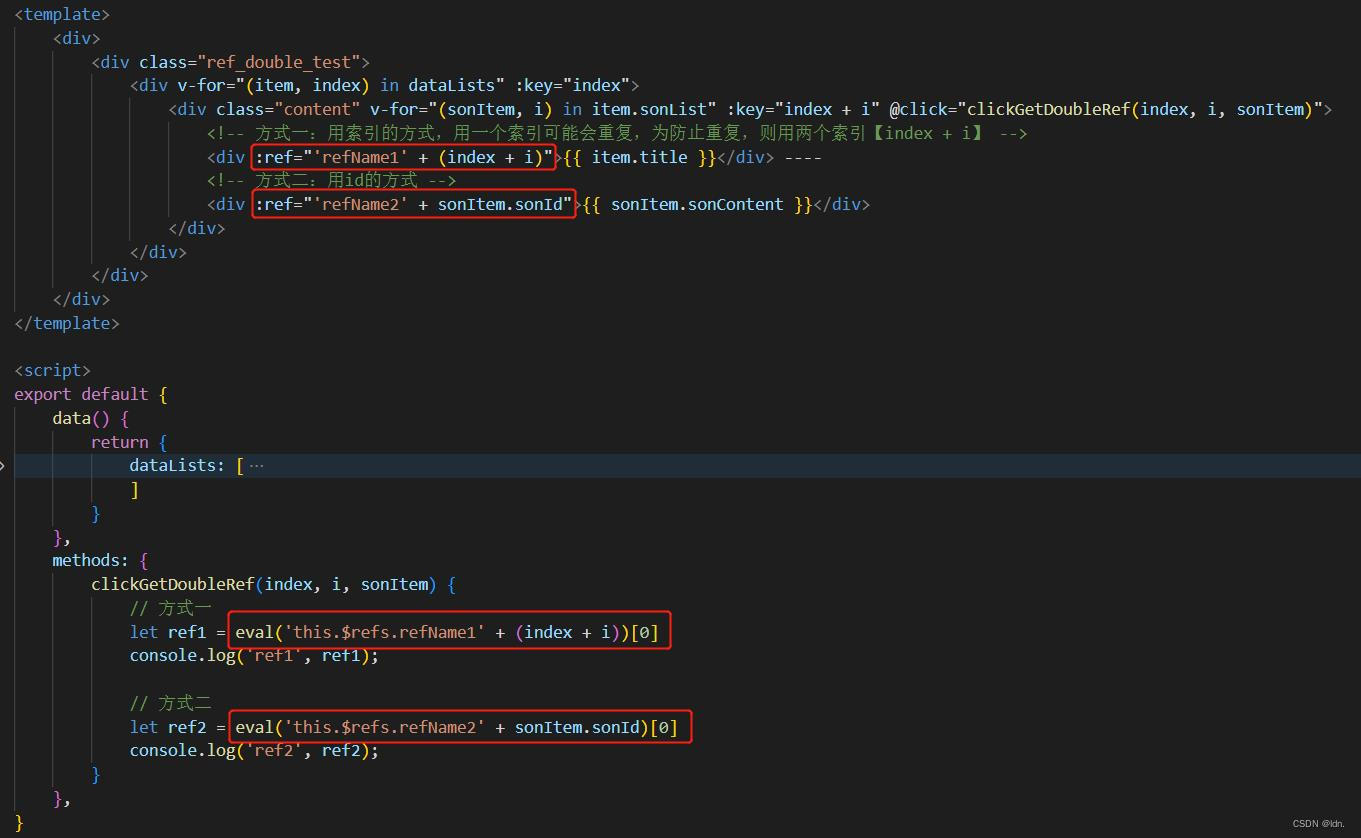Screen dimensions: 1361x838
Task: Click the folded ellipsis after dataLists: [
Action: point(256,465)
